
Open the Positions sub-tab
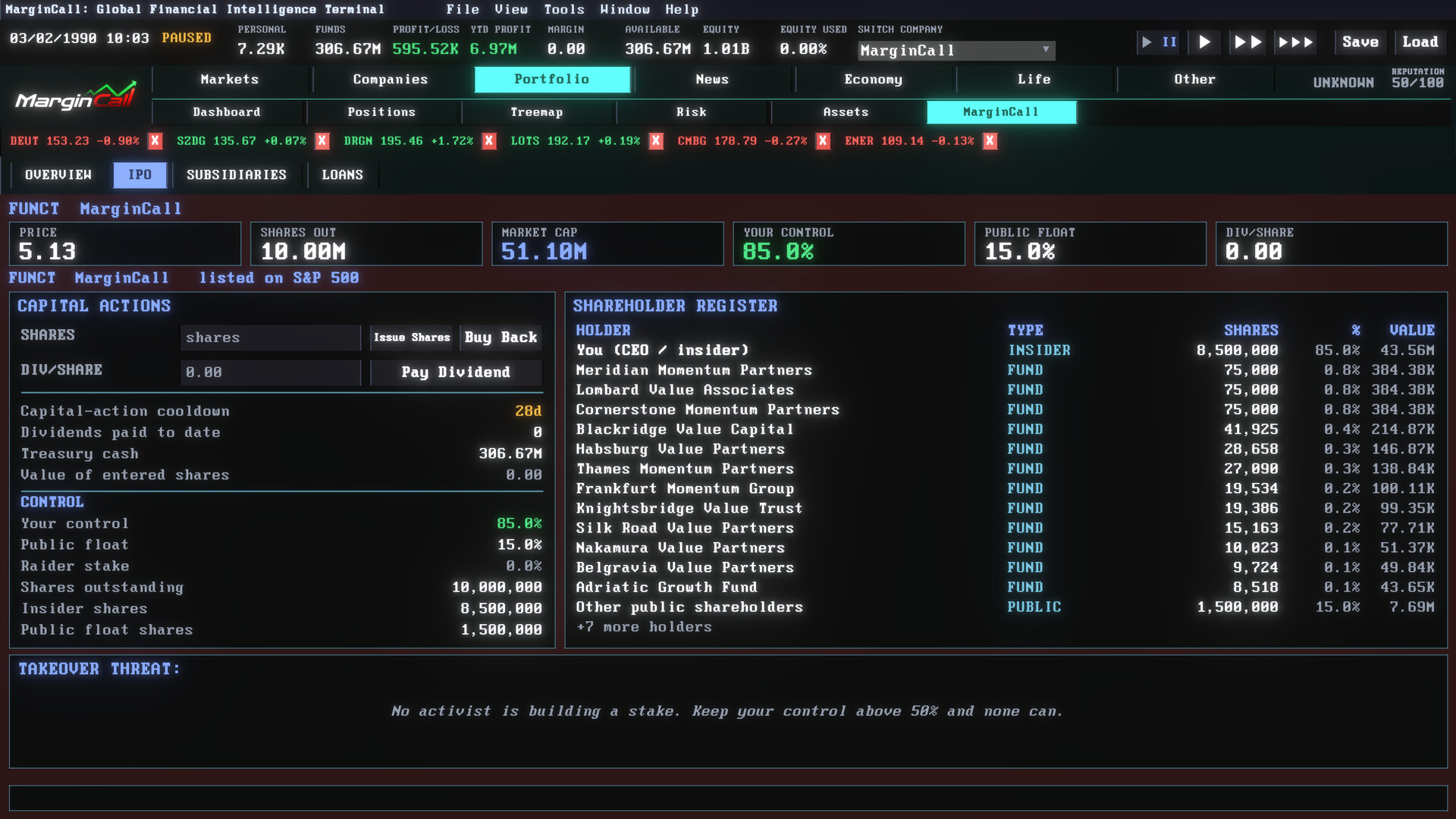coord(381,112)
